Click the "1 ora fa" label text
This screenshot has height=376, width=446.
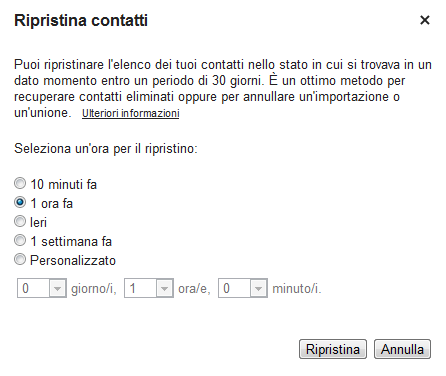click(x=52, y=203)
